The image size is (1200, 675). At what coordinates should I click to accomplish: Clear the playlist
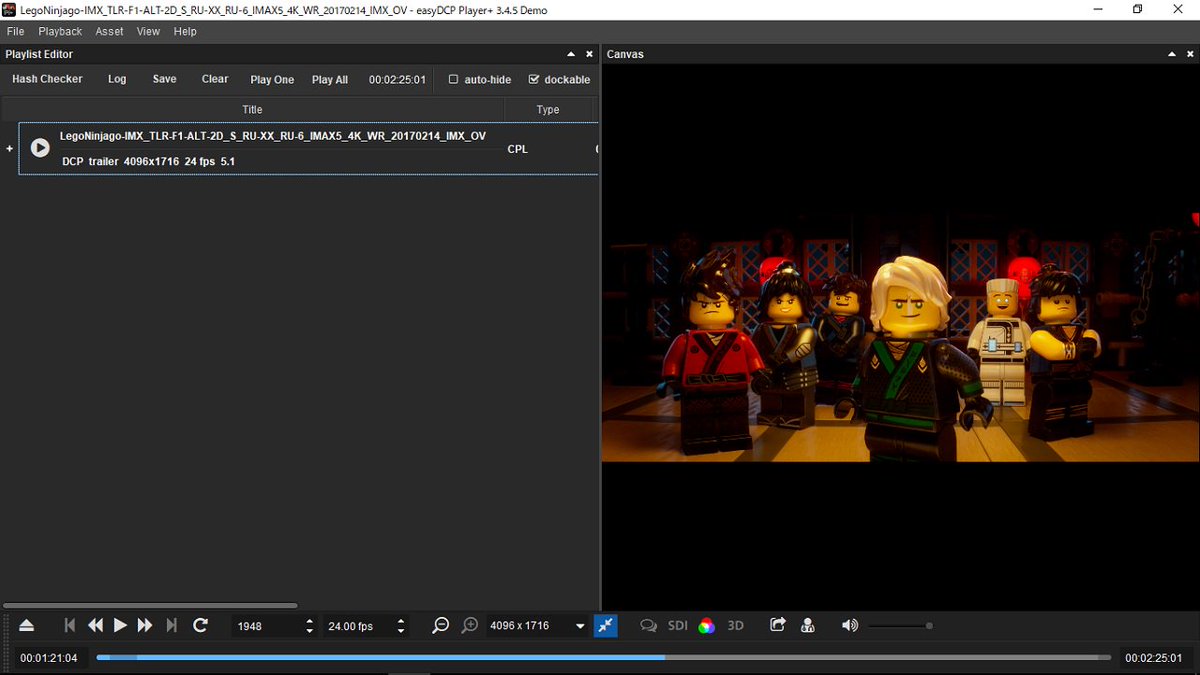[x=215, y=79]
